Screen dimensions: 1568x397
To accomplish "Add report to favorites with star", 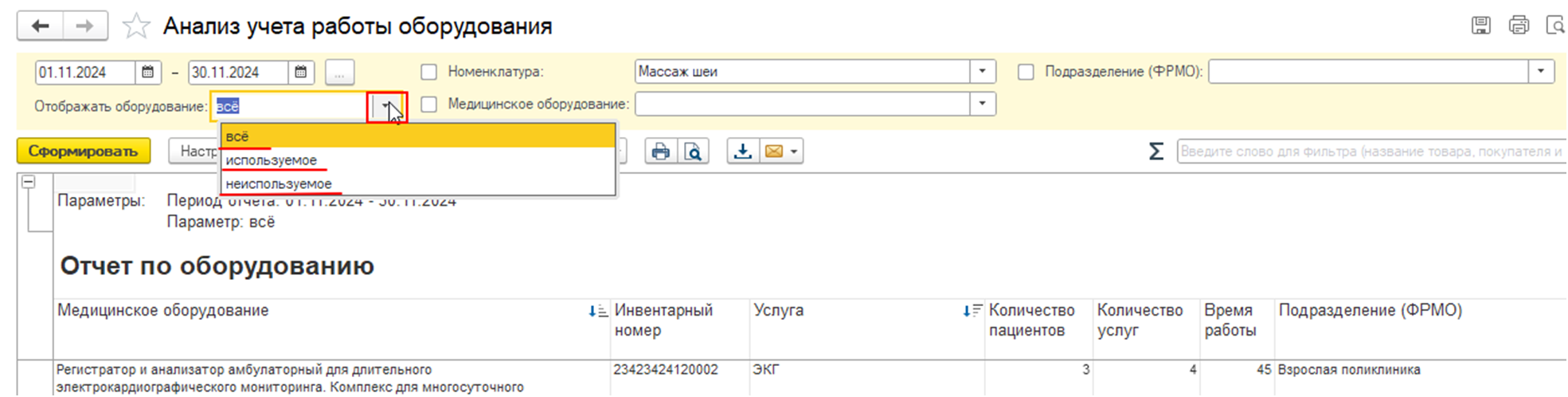I will (136, 26).
